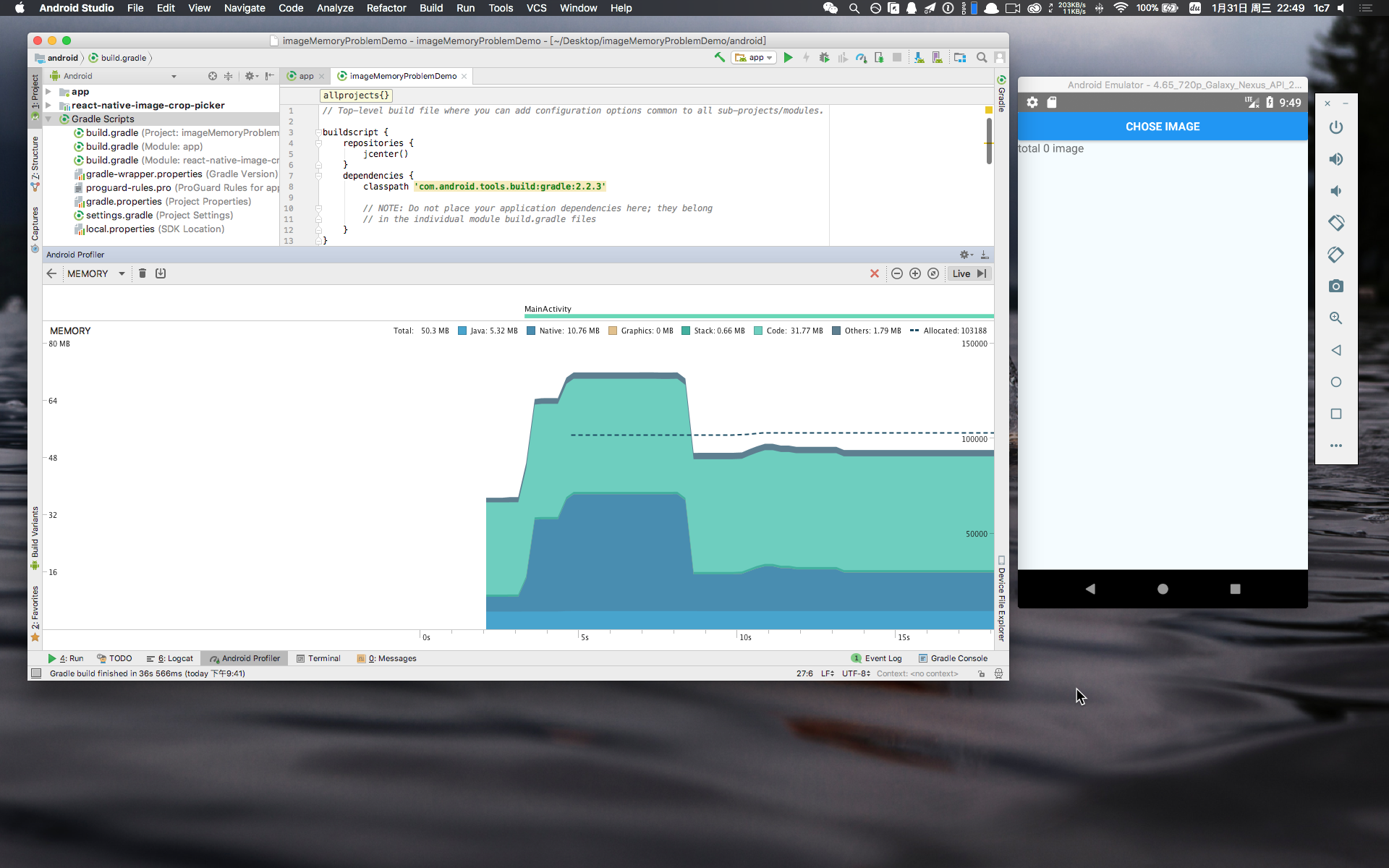Toggle the Captures side panel

point(35,229)
